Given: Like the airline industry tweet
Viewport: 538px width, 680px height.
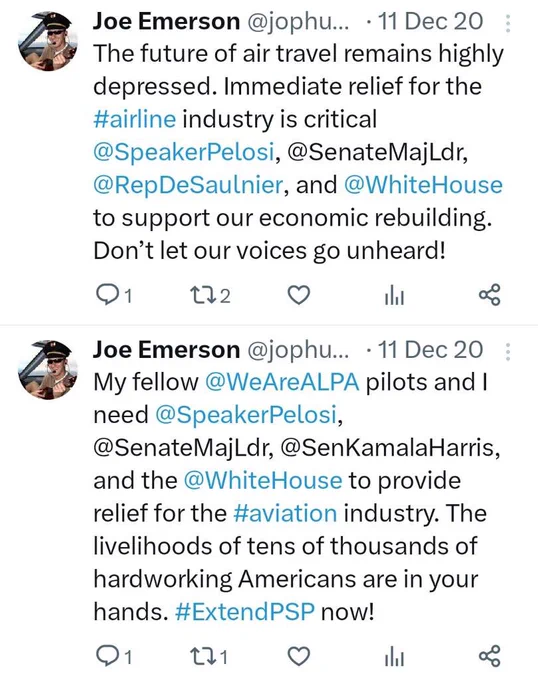Looking at the screenshot, I should pyautogui.click(x=299, y=295).
